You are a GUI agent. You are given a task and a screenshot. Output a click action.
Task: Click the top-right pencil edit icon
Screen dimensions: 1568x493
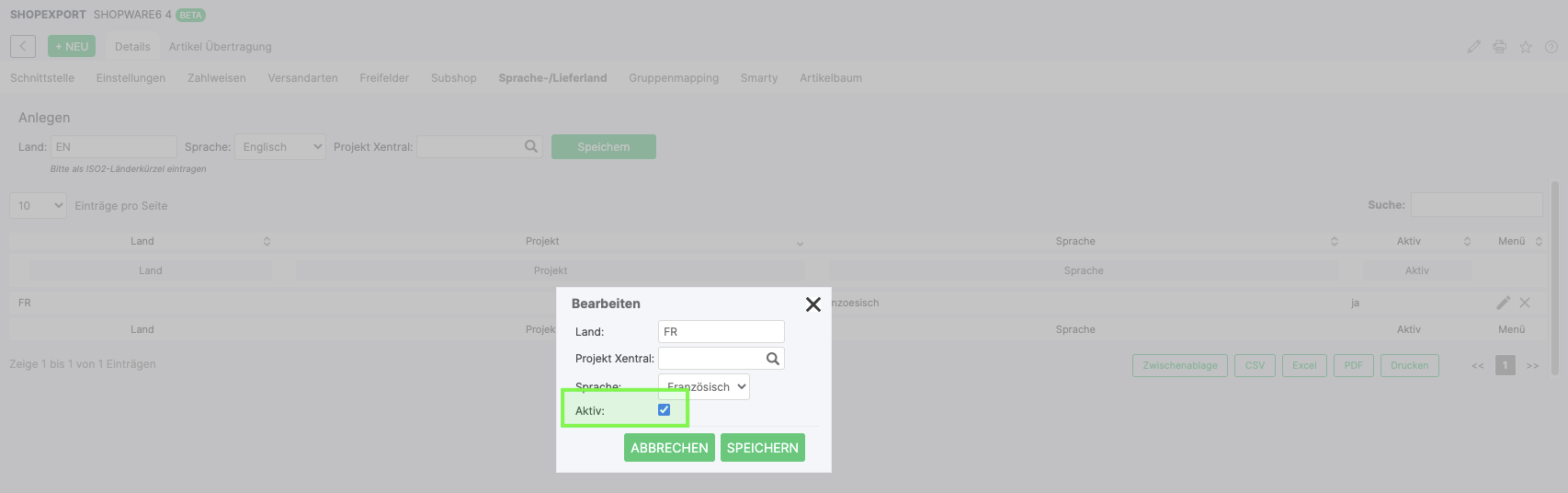[1473, 47]
